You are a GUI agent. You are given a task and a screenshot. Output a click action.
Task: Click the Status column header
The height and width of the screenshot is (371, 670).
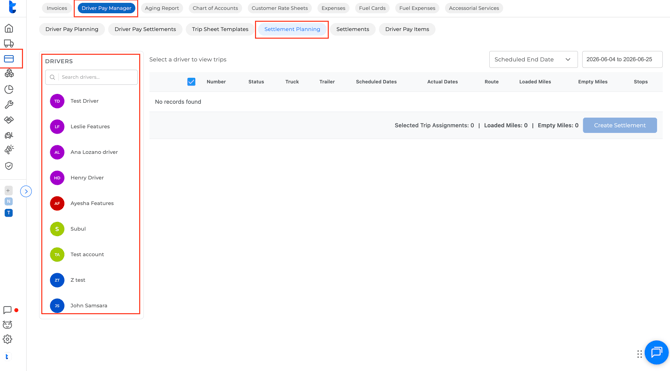(x=256, y=82)
